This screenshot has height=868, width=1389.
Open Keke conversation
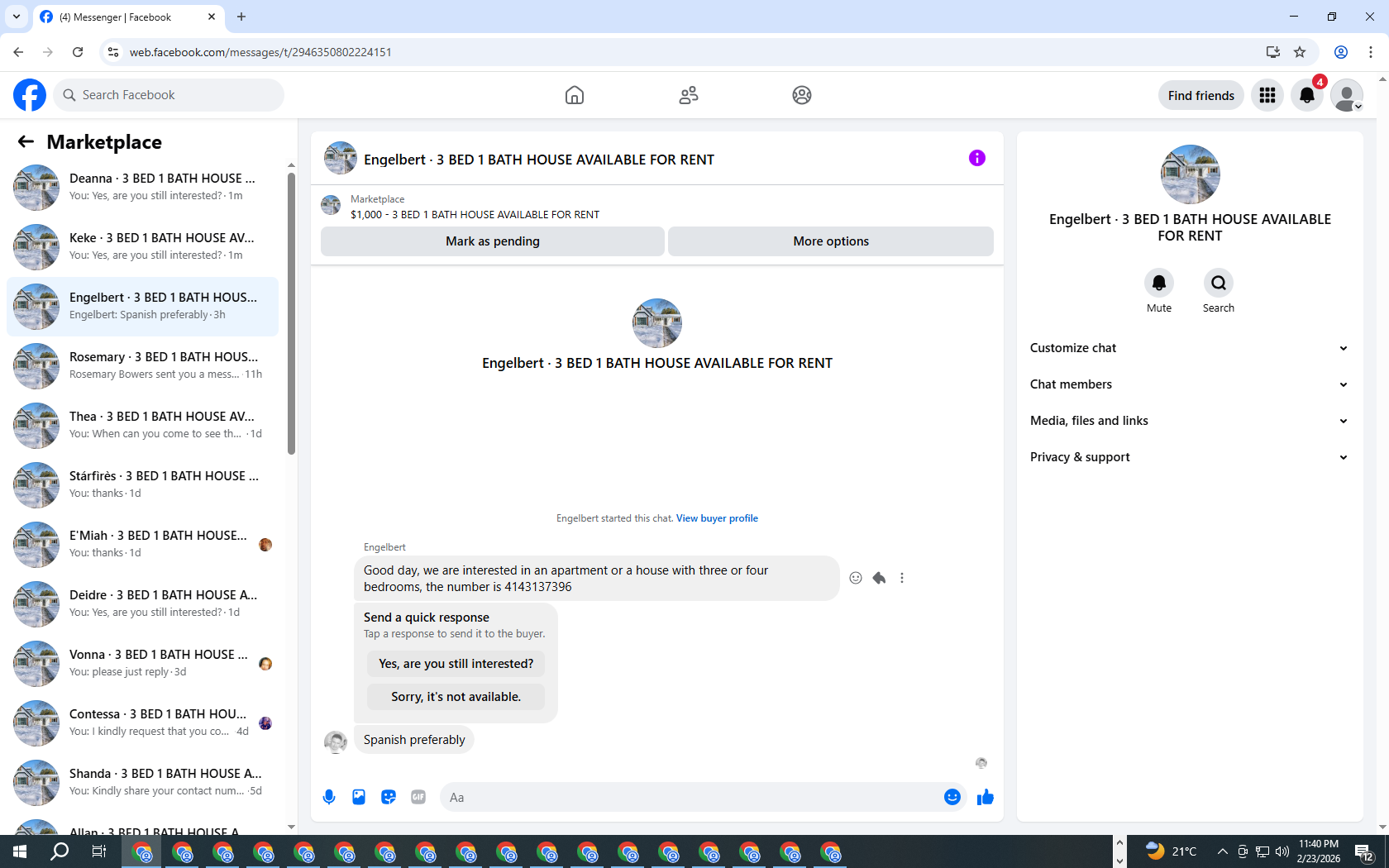pyautogui.click(x=142, y=247)
